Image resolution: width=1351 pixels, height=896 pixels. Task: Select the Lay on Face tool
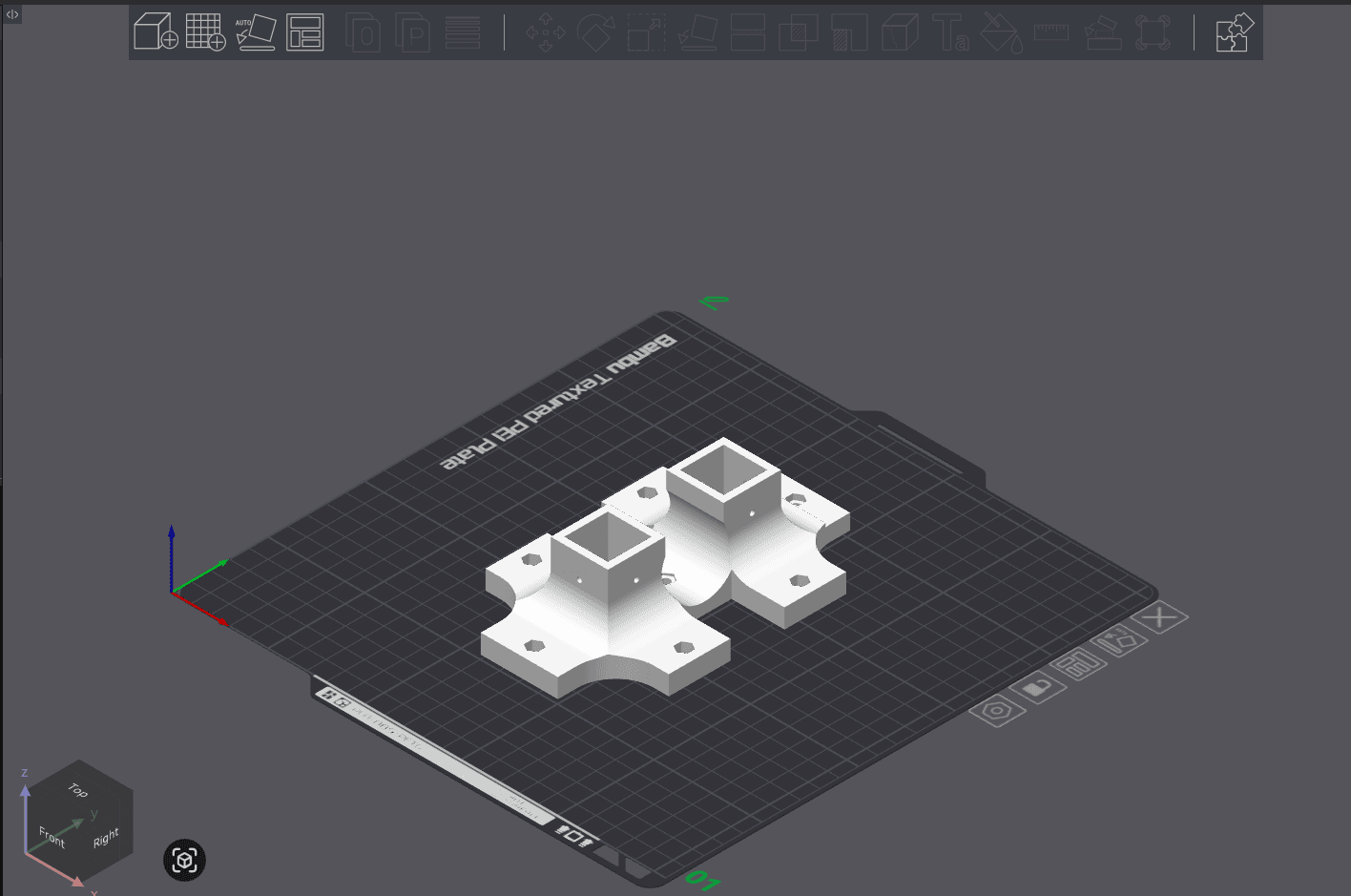click(x=698, y=33)
